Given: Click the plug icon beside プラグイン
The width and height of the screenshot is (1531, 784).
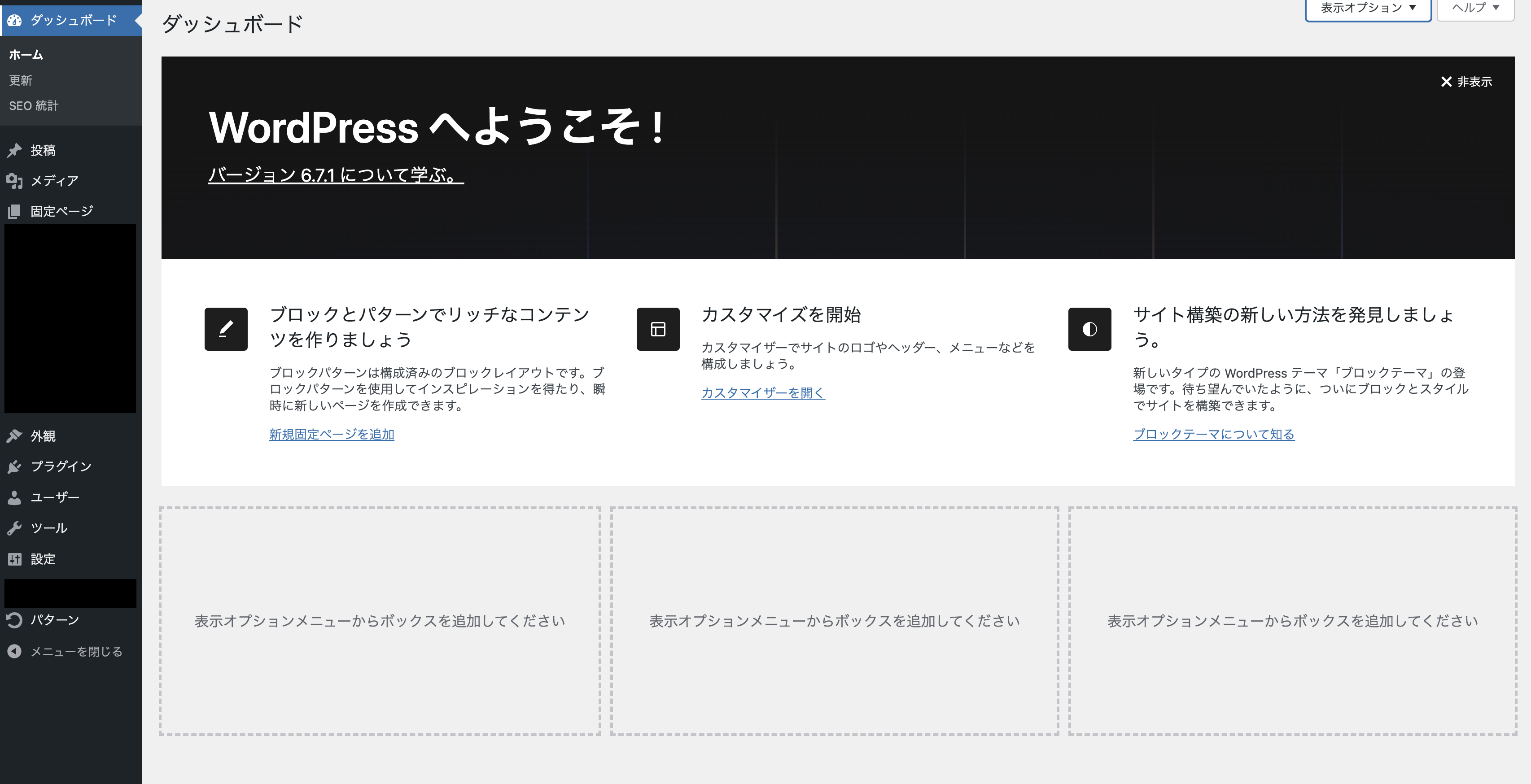Looking at the screenshot, I should point(14,466).
